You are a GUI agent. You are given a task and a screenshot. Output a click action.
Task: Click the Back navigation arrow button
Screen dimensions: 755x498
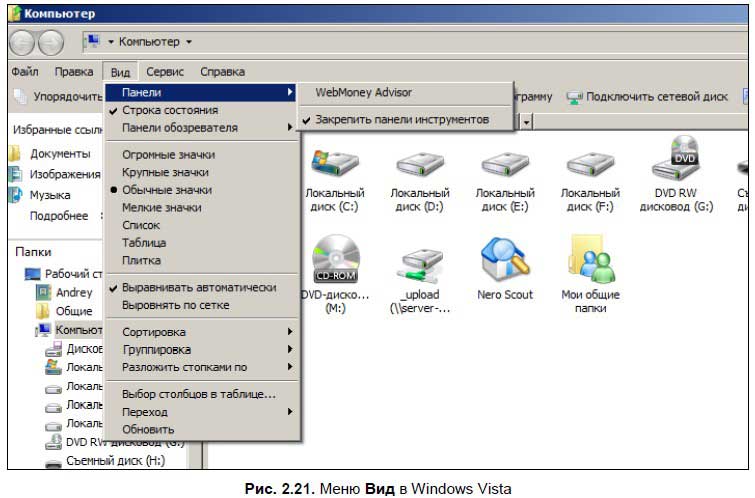pos(24,43)
